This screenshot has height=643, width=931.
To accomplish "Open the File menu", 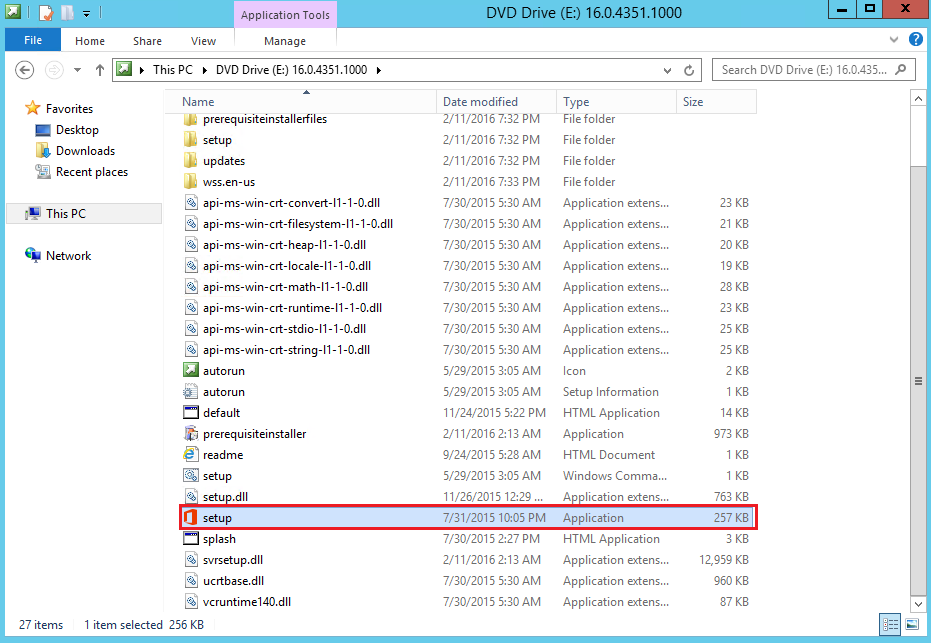I will (x=33, y=40).
